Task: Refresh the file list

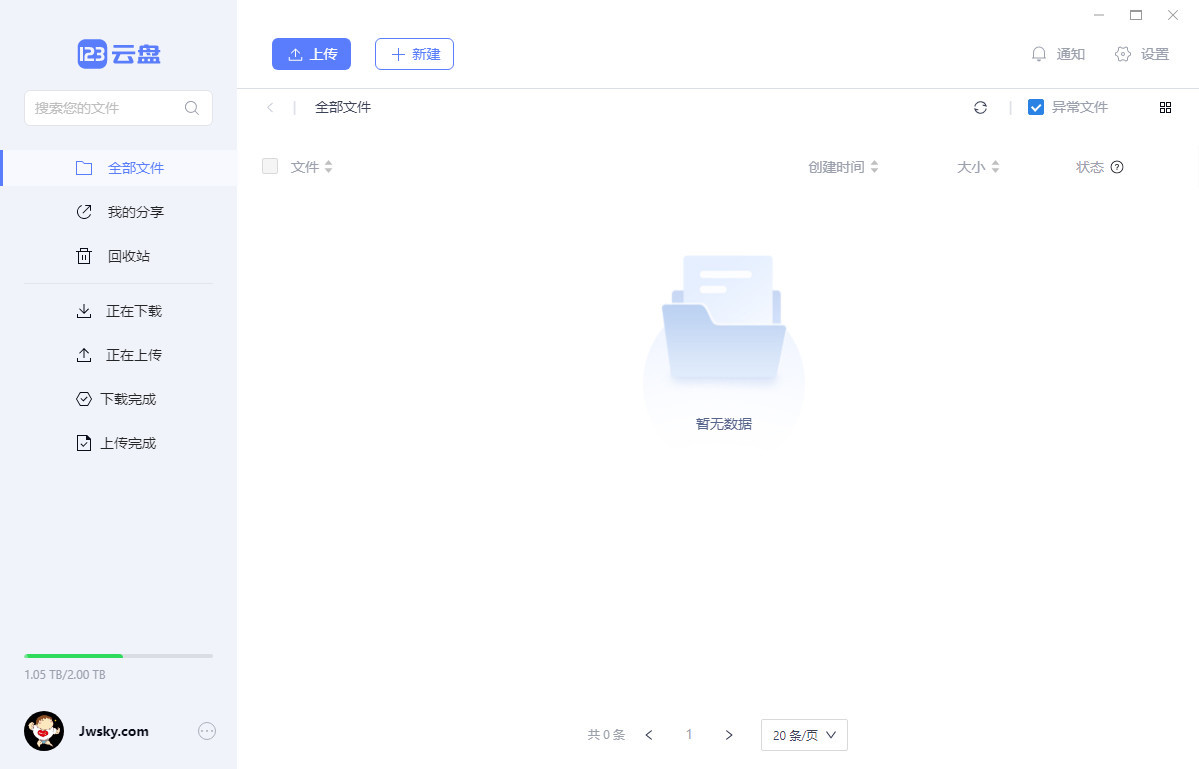Action: [980, 107]
